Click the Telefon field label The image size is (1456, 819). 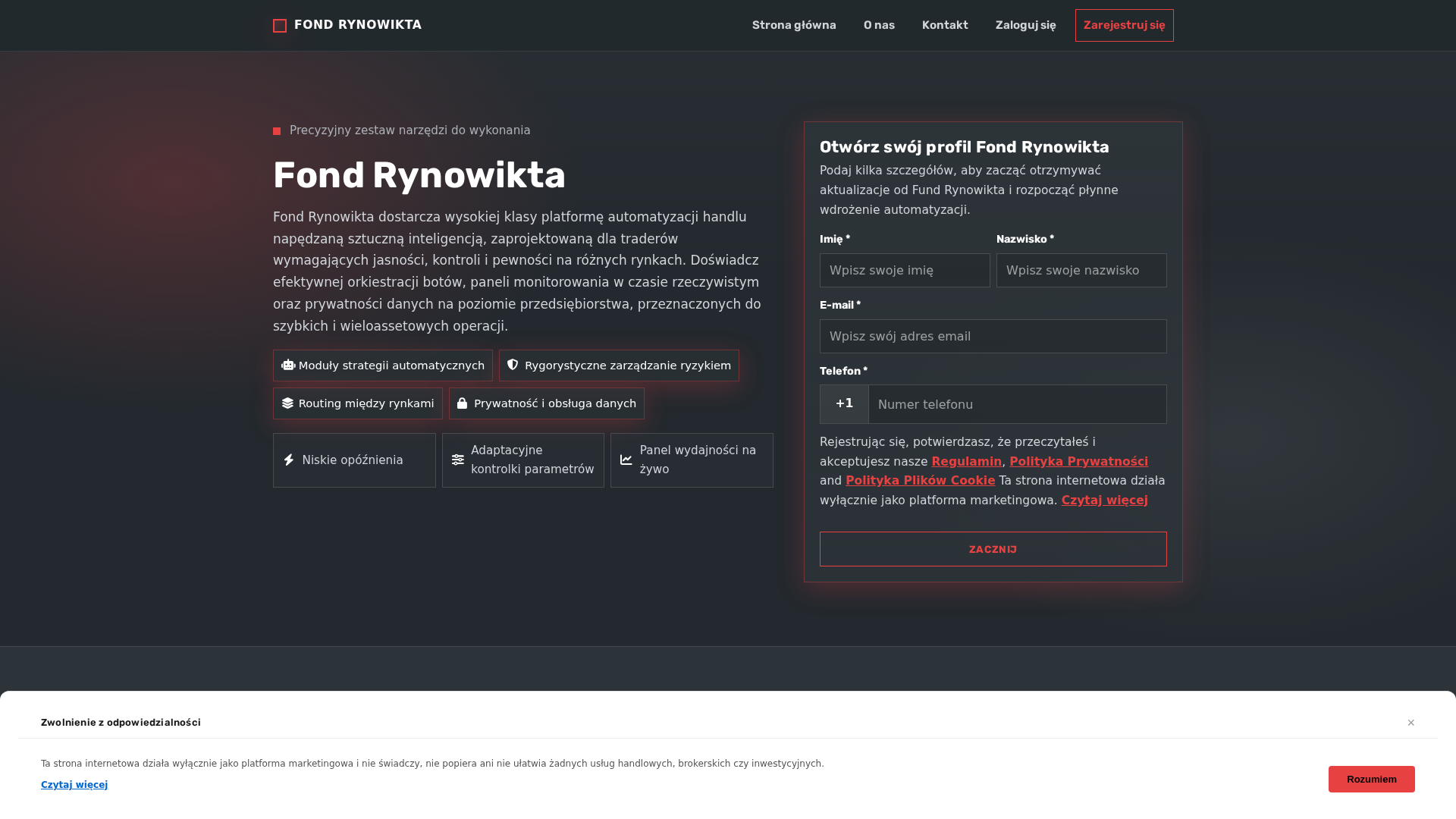pyautogui.click(x=843, y=371)
